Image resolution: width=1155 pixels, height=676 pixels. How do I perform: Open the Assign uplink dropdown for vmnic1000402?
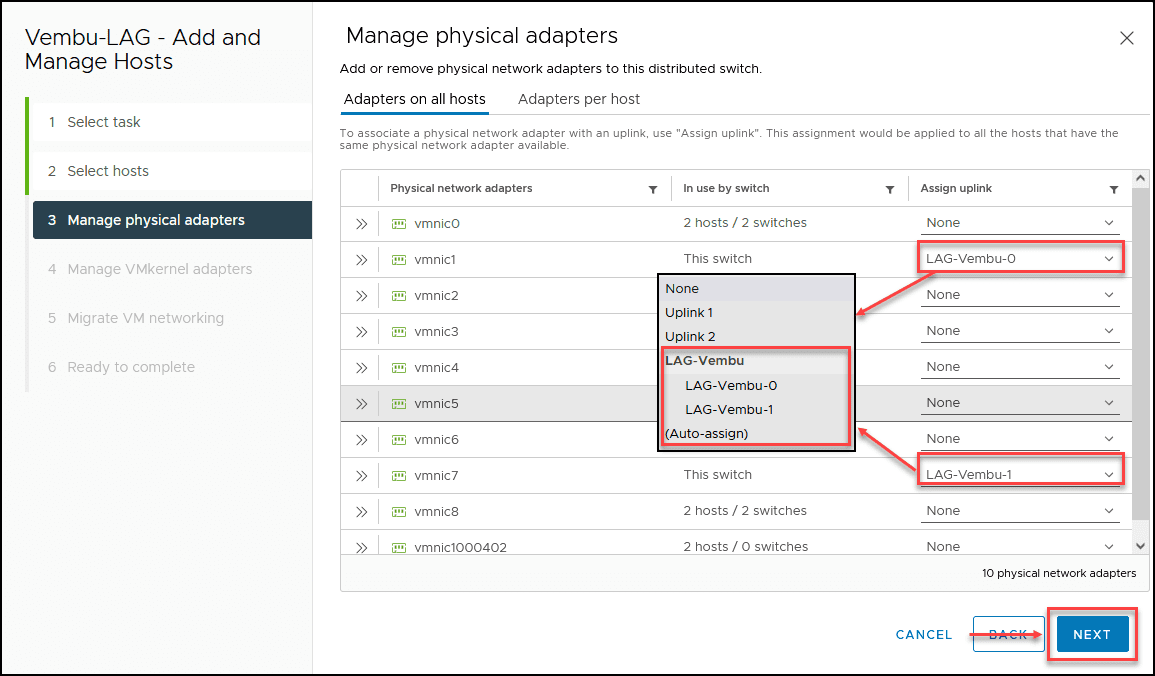coord(1020,546)
